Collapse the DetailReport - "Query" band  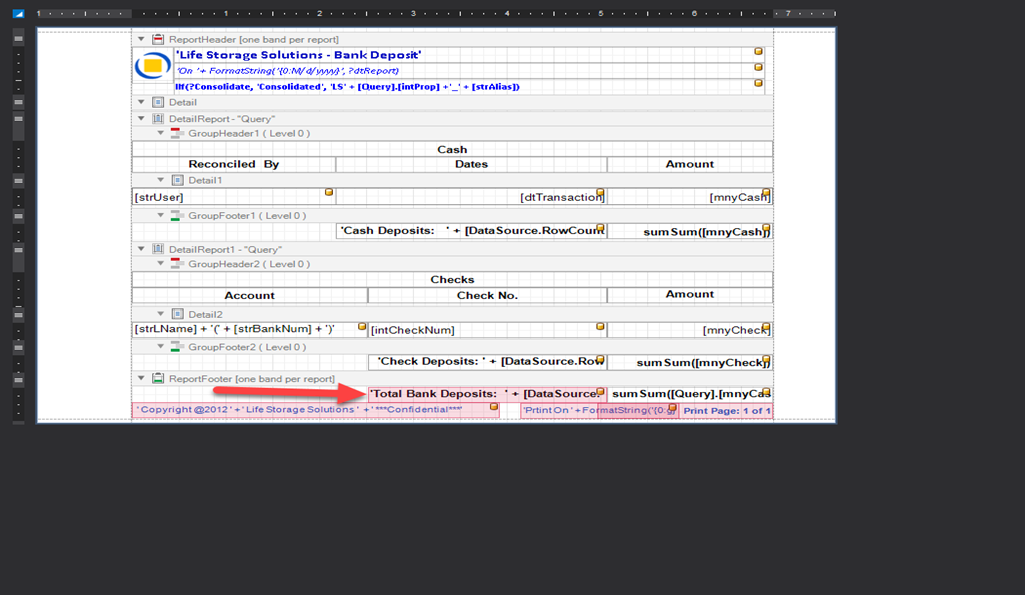pos(141,118)
